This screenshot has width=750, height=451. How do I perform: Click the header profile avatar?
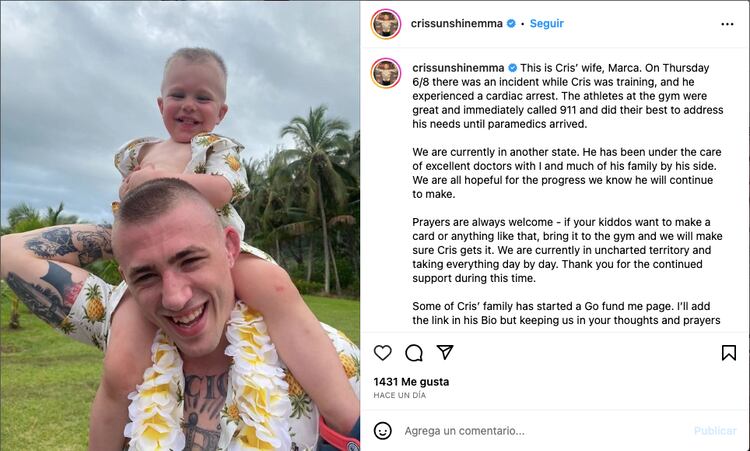tap(386, 24)
